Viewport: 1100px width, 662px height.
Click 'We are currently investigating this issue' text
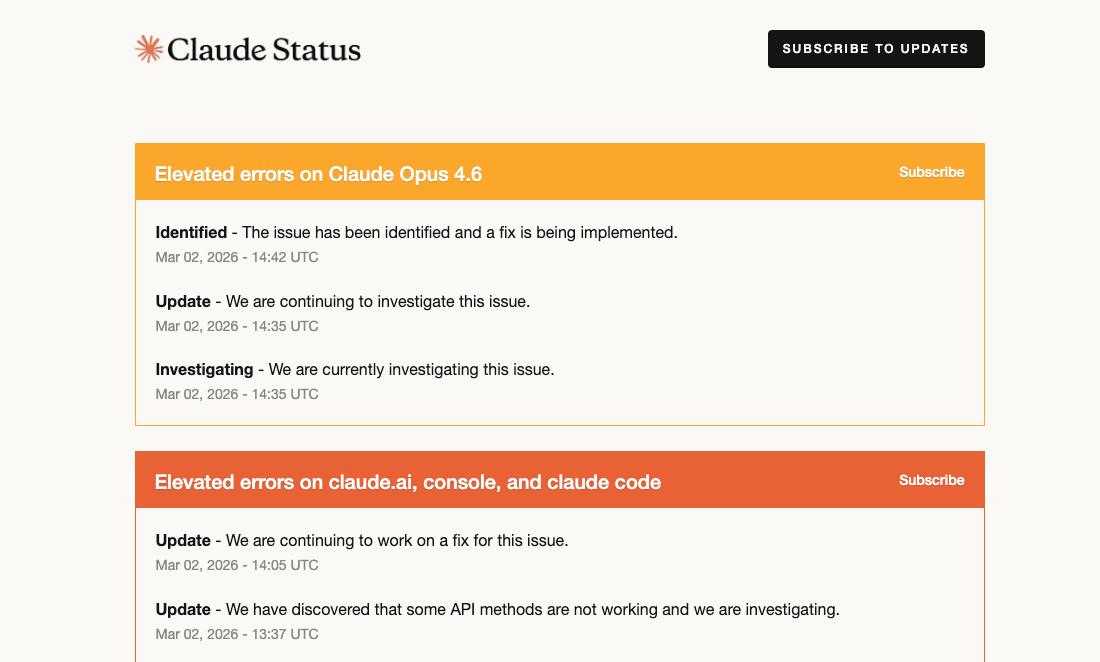(x=411, y=369)
